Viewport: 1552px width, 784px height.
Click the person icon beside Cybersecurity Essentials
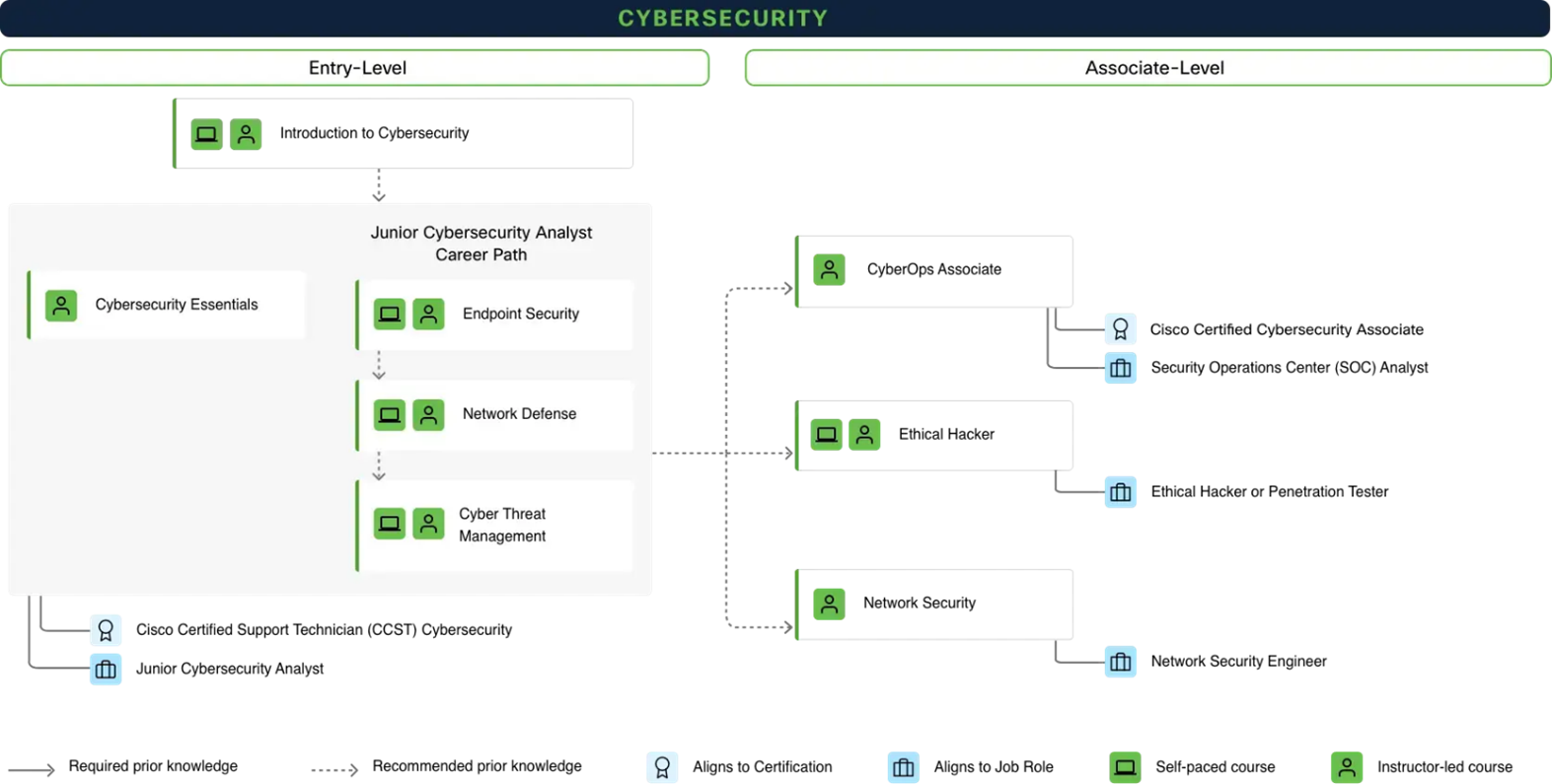pos(61,306)
